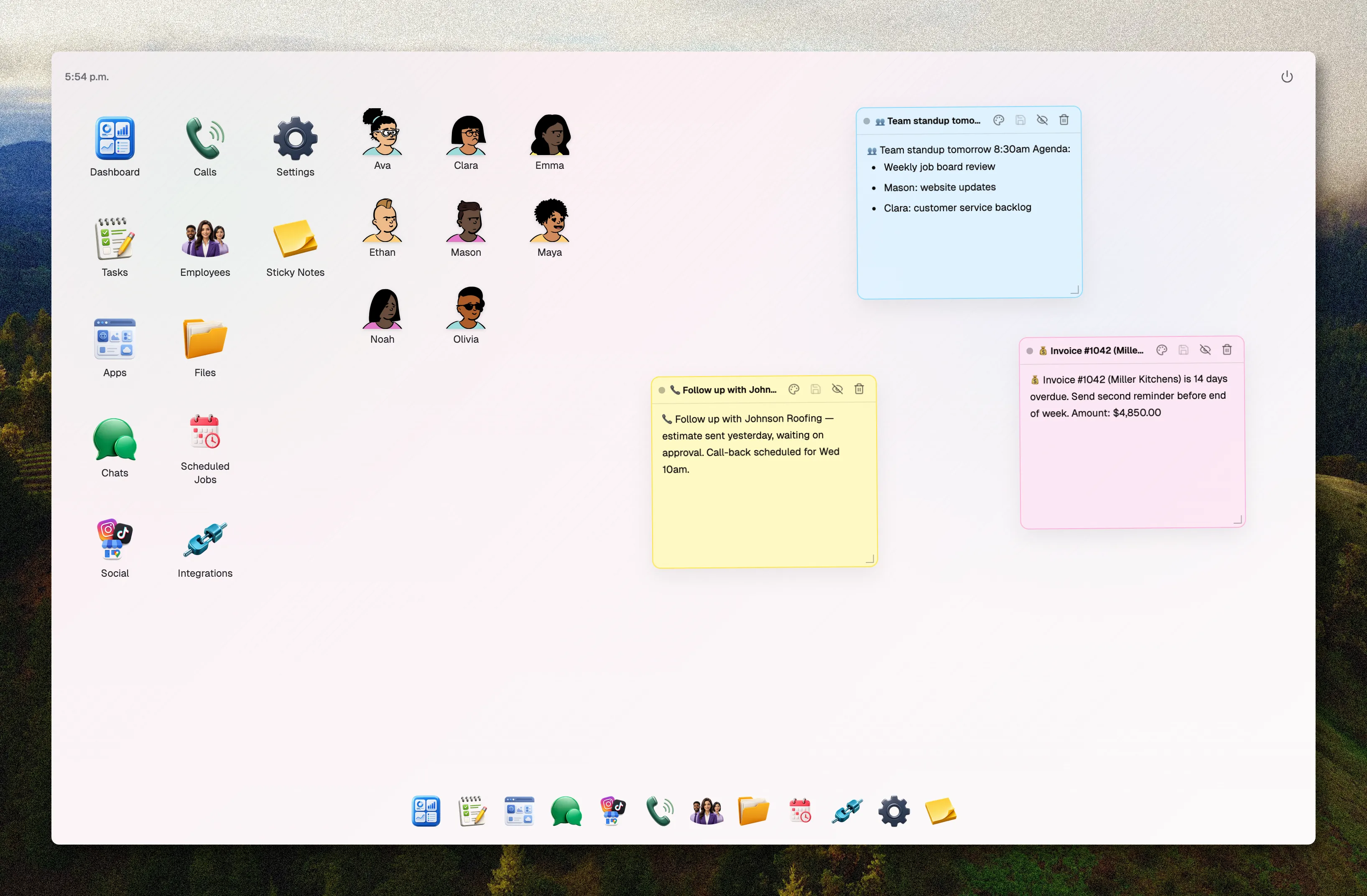Image resolution: width=1367 pixels, height=896 pixels.
Task: Open the Settings desktop icon
Action: click(x=295, y=138)
